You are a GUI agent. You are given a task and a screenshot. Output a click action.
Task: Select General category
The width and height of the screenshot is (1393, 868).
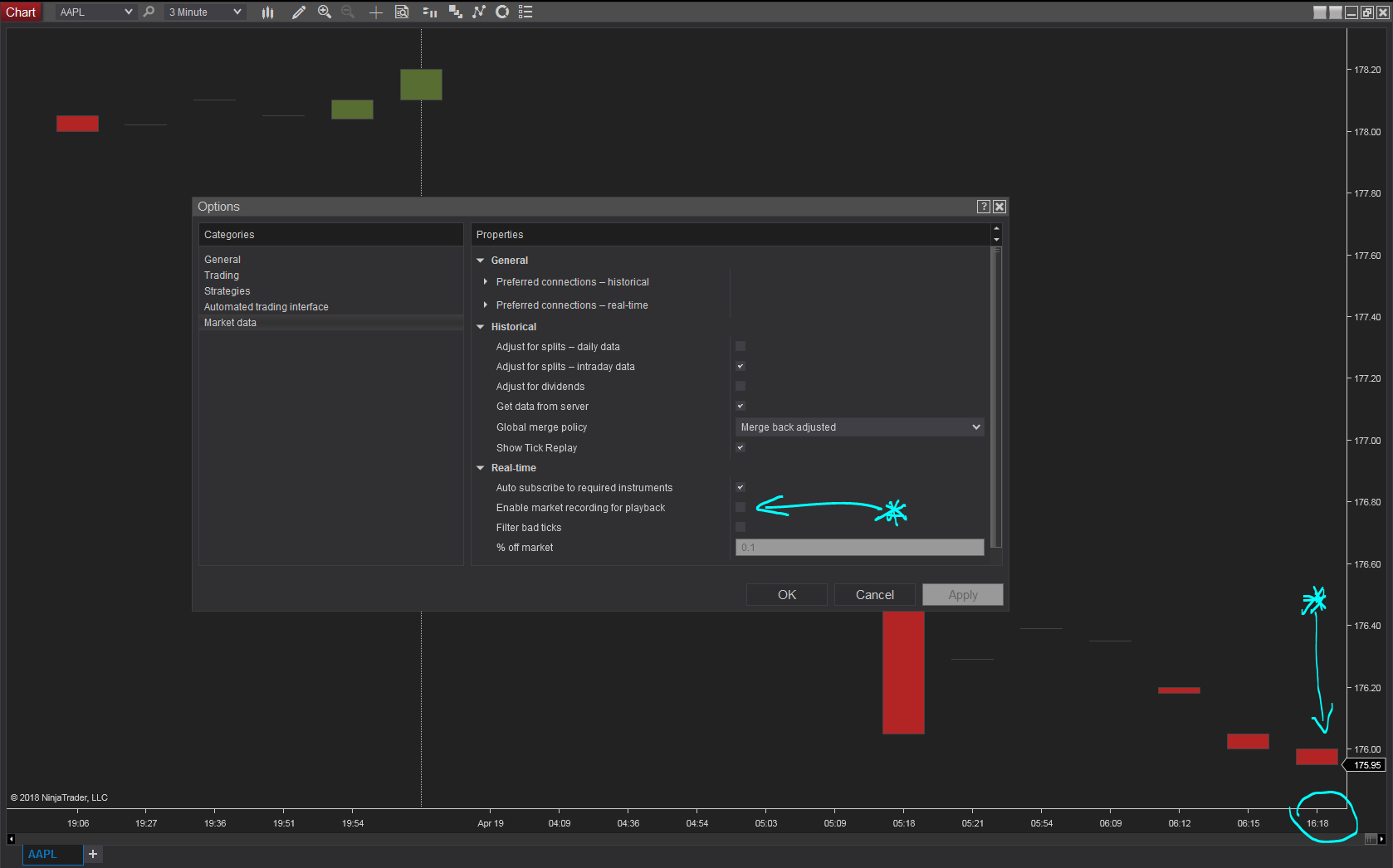click(x=222, y=260)
